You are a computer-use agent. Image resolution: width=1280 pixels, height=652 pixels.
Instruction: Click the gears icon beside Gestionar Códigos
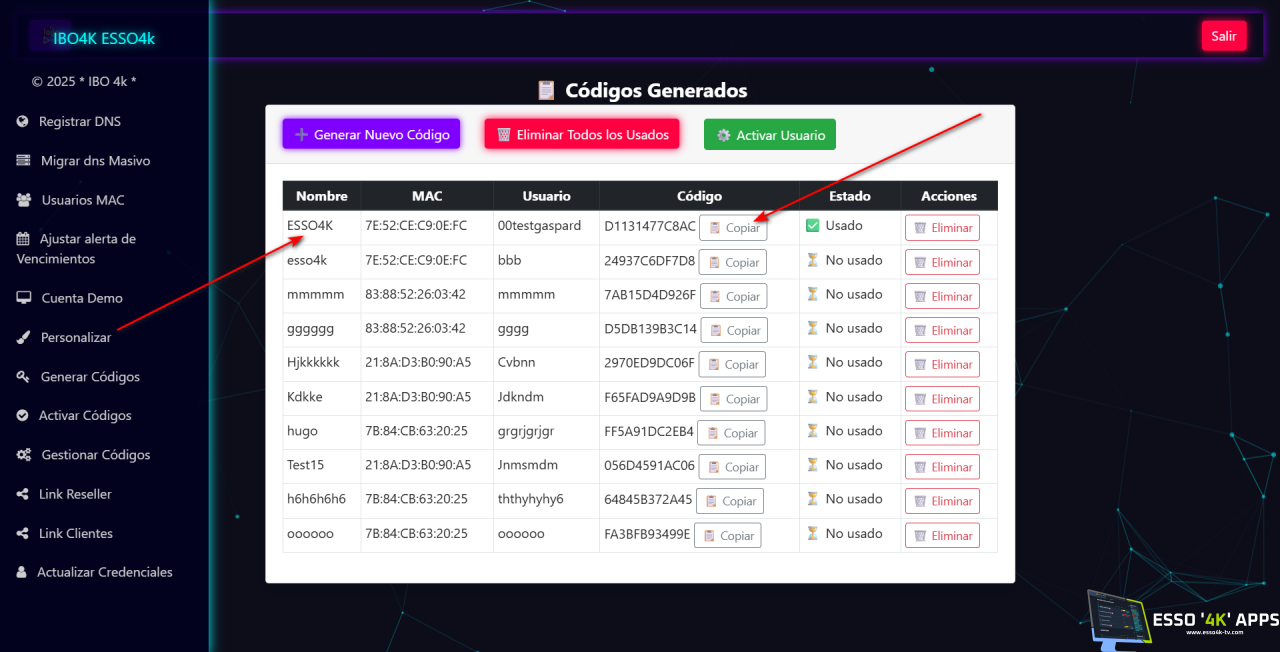click(x=24, y=455)
